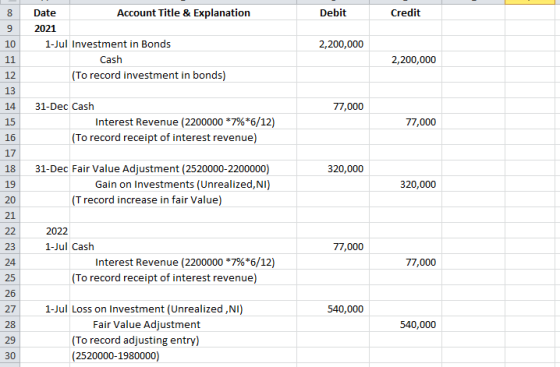Select the 'Cash' cell in row 11
The image size is (560, 367).
point(183,60)
